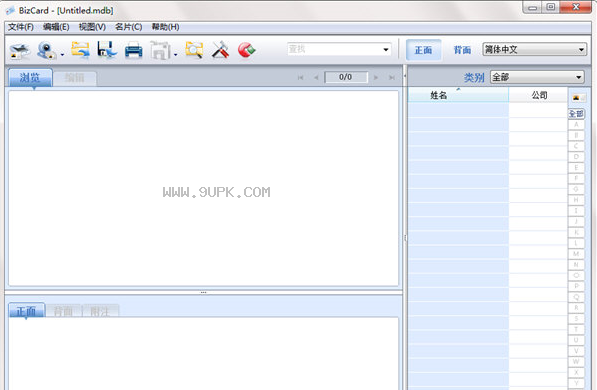Go to previous record navigation arrow
Screen dimensions: 597x390
coord(316,78)
